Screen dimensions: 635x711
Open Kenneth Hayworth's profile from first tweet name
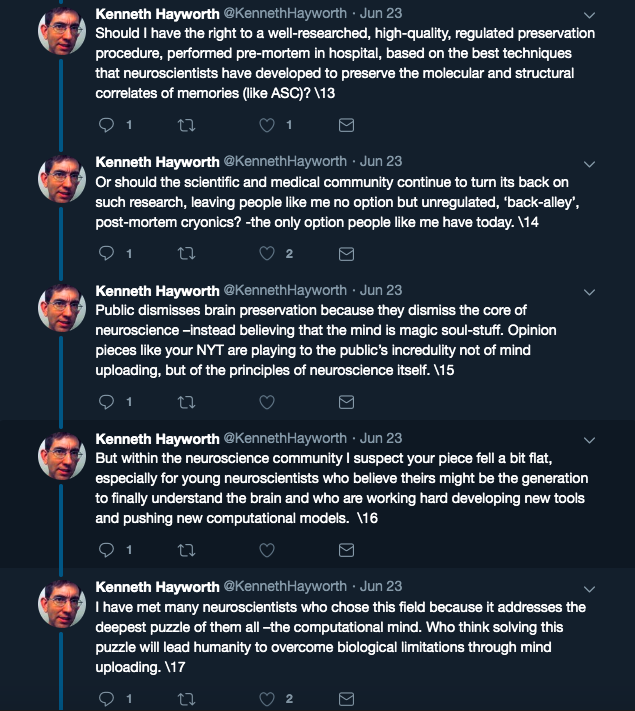pos(157,14)
